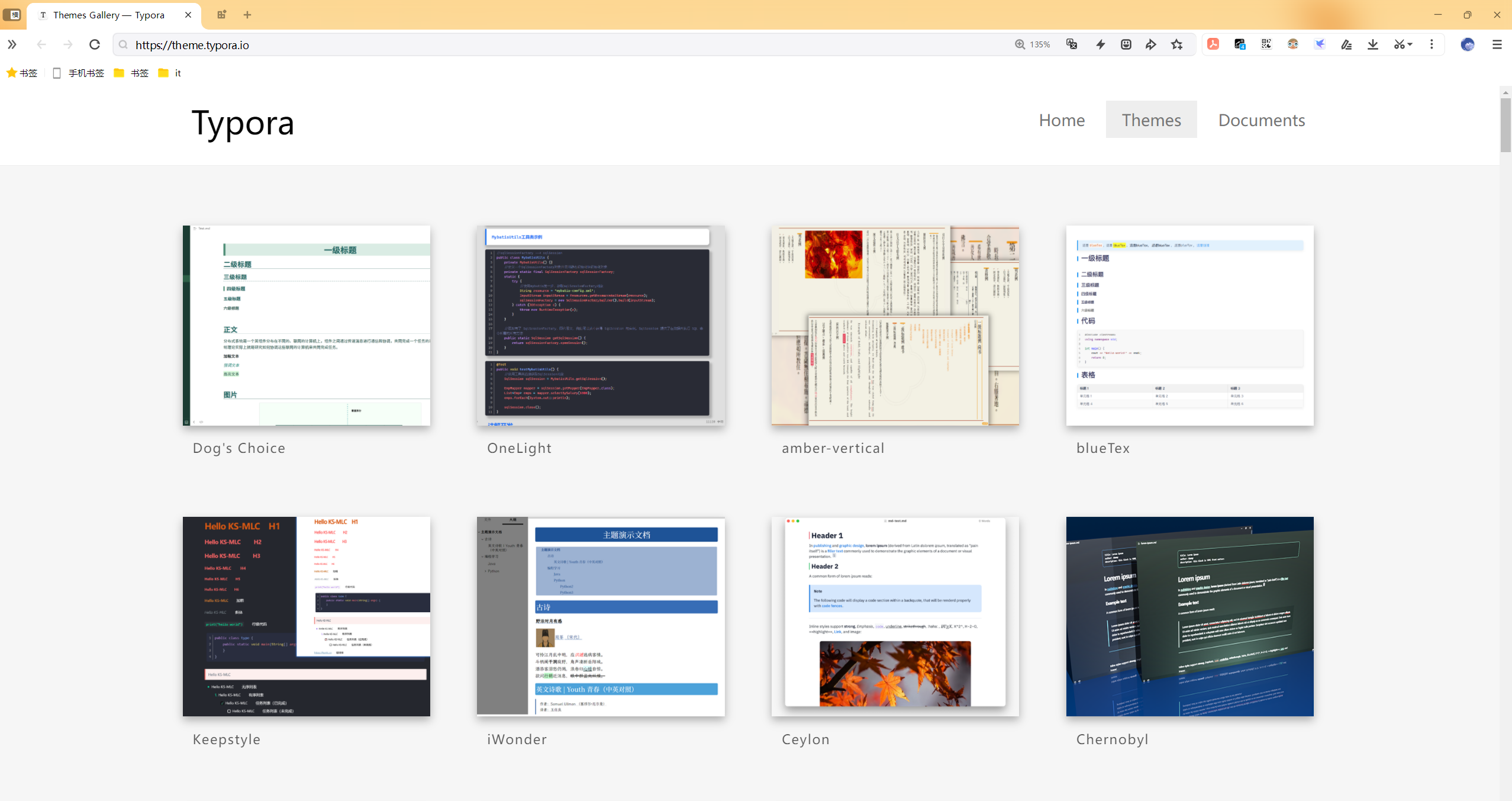Open downloads with the download arrow icon

click(1373, 44)
